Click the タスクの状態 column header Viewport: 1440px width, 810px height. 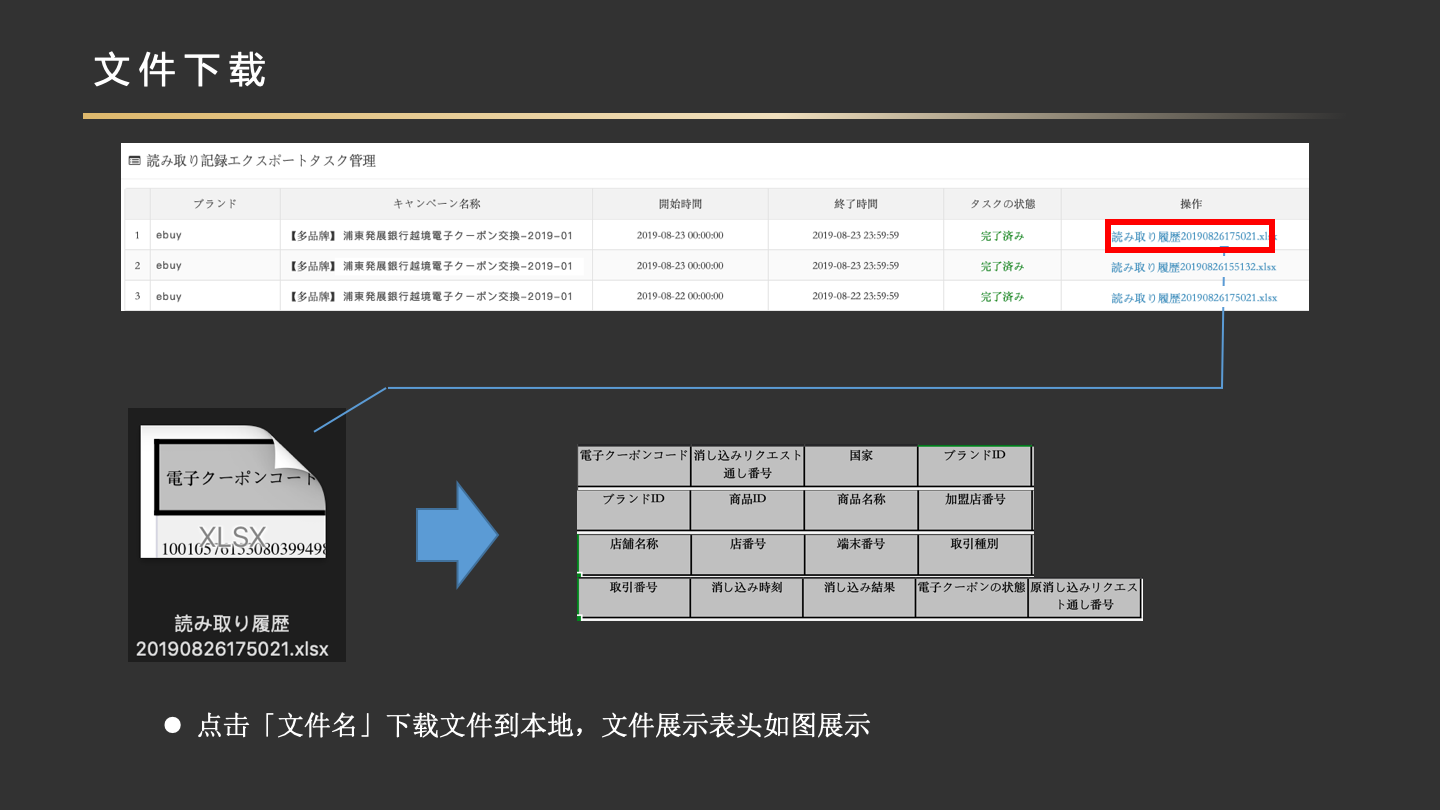pyautogui.click(x=1002, y=204)
